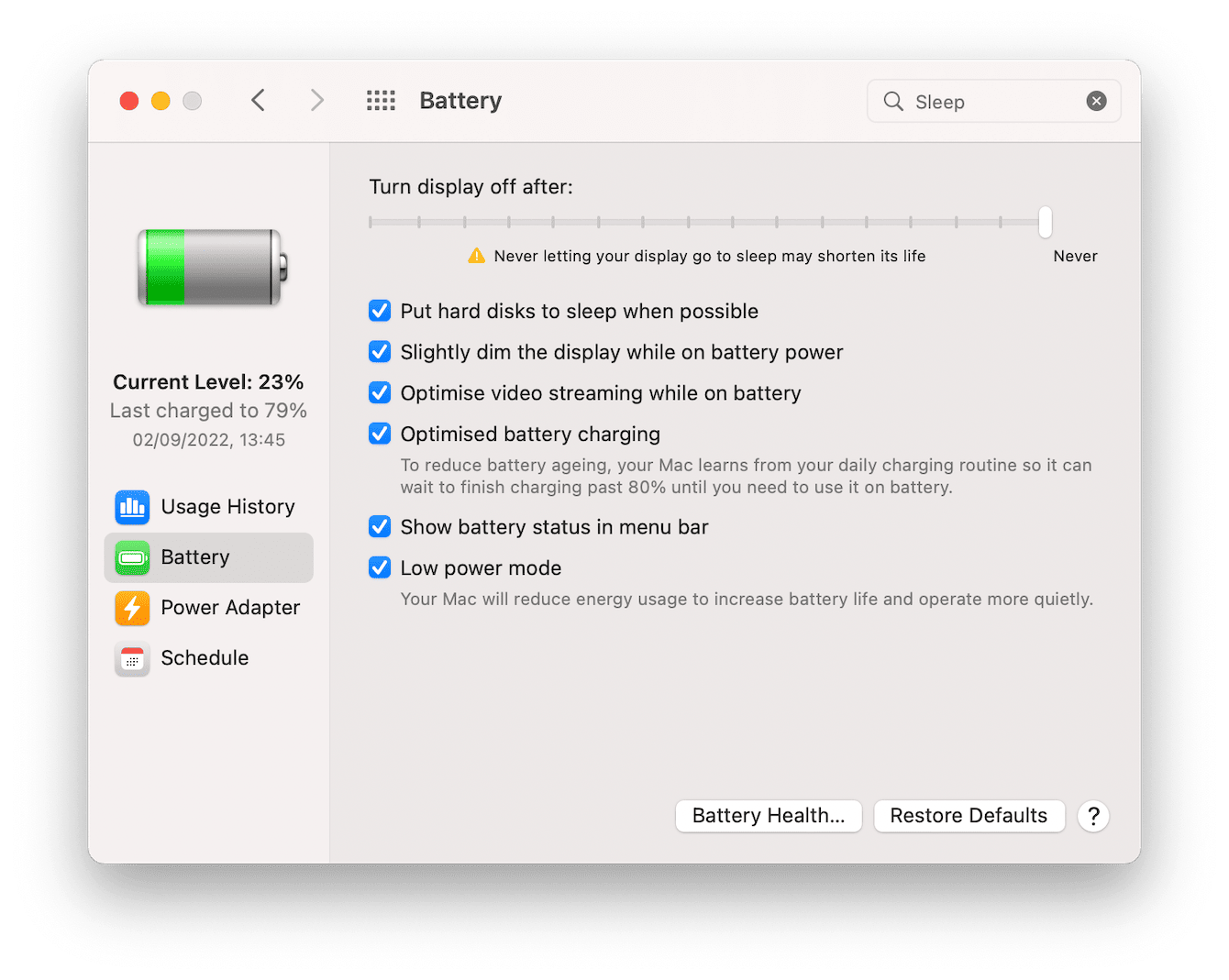
Task: Disable Put hard disks to sleep when possible
Action: tap(379, 311)
